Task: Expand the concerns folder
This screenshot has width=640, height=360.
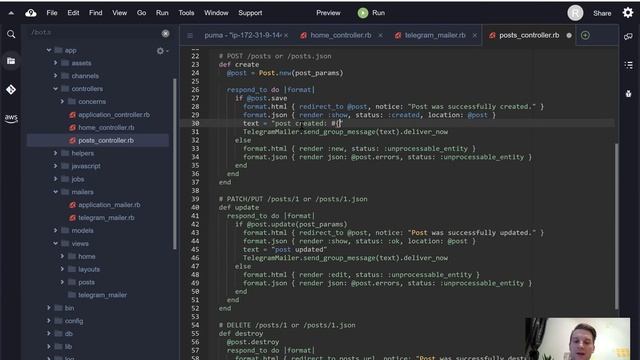Action: pyautogui.click(x=62, y=102)
